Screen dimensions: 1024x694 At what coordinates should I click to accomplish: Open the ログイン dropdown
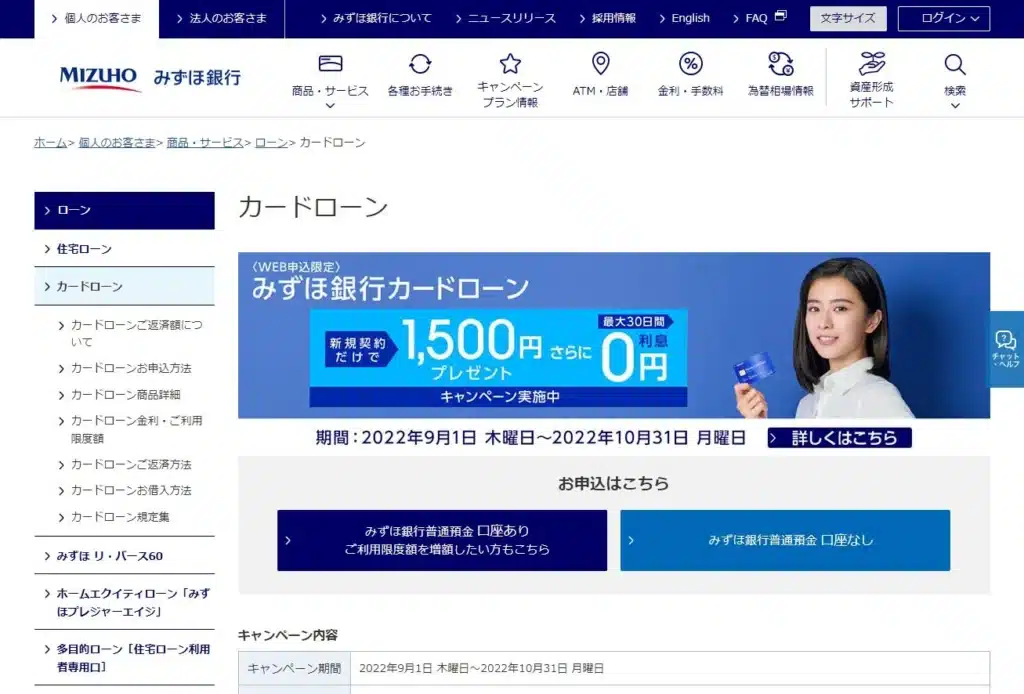coord(944,18)
